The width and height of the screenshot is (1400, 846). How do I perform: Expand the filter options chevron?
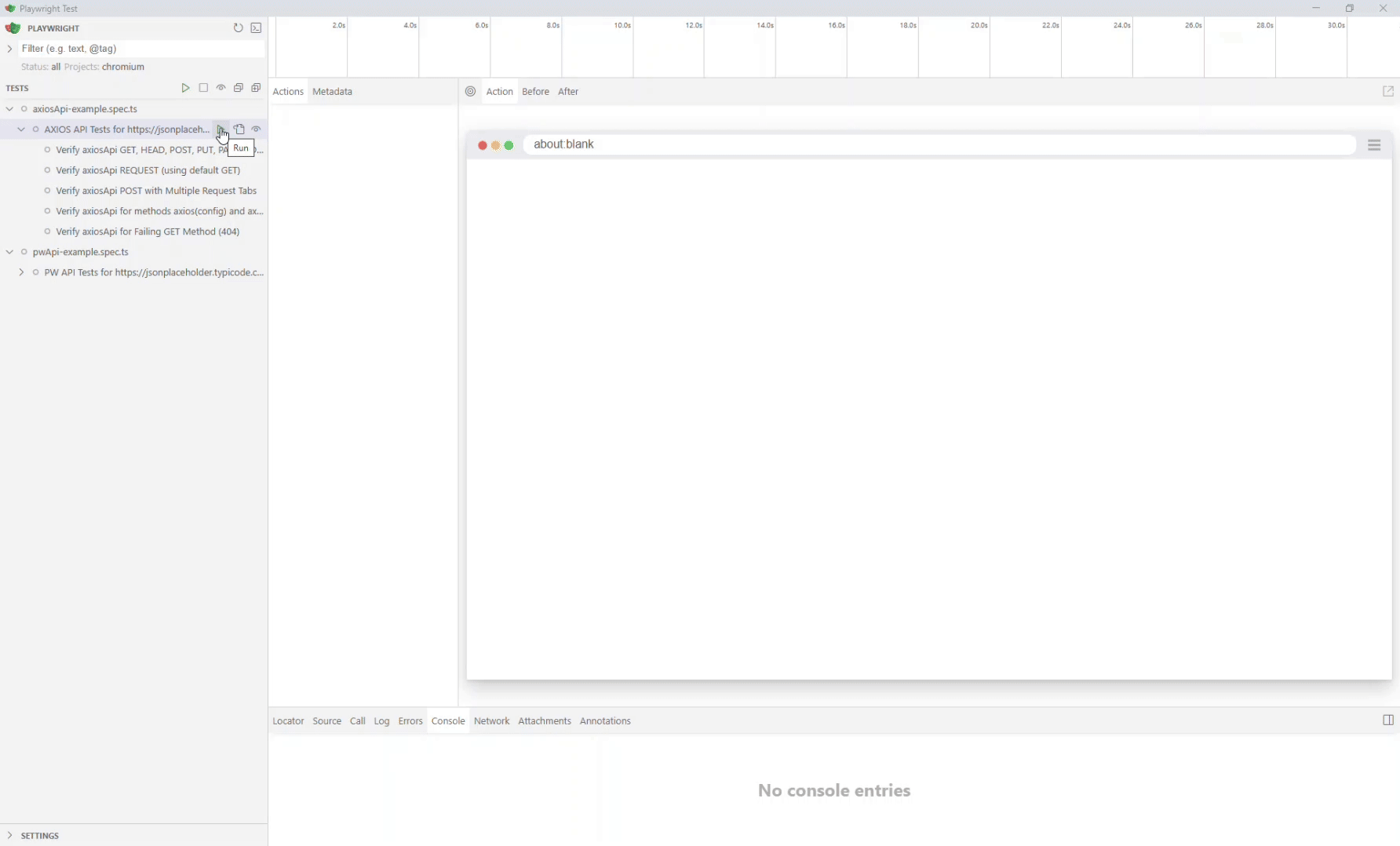pos(9,49)
